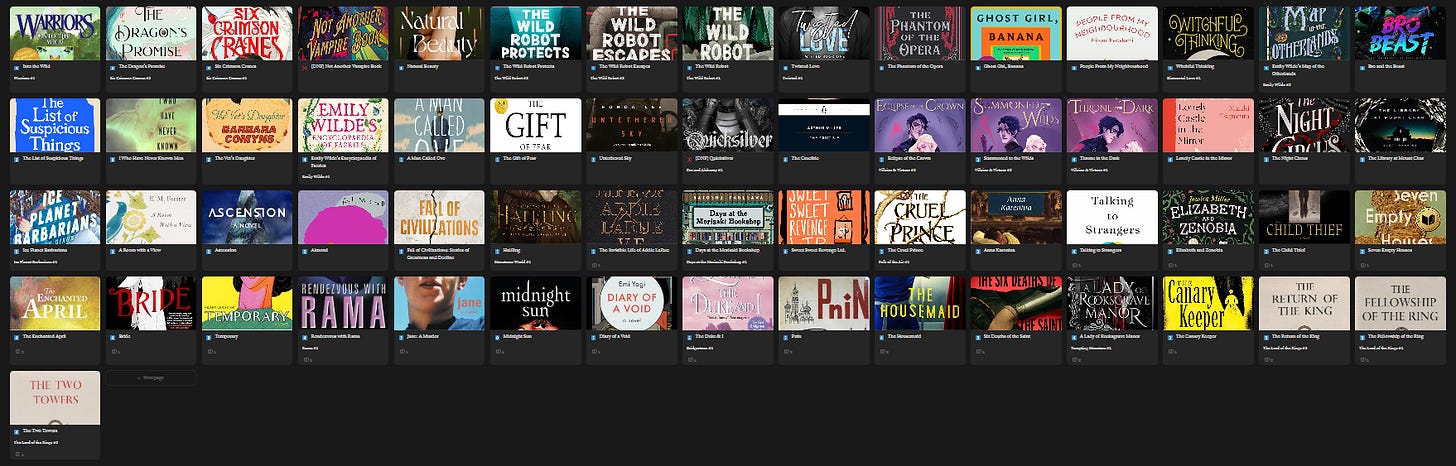
Task: Open The Night Circus cover
Action: tap(1304, 125)
